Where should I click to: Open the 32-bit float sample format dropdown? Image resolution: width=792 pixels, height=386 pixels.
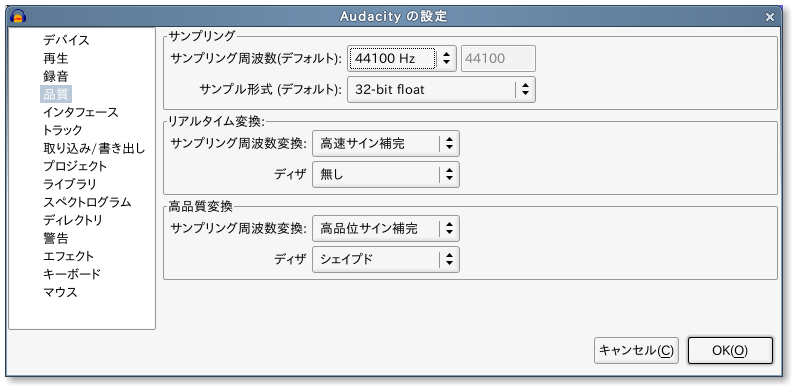[441, 90]
